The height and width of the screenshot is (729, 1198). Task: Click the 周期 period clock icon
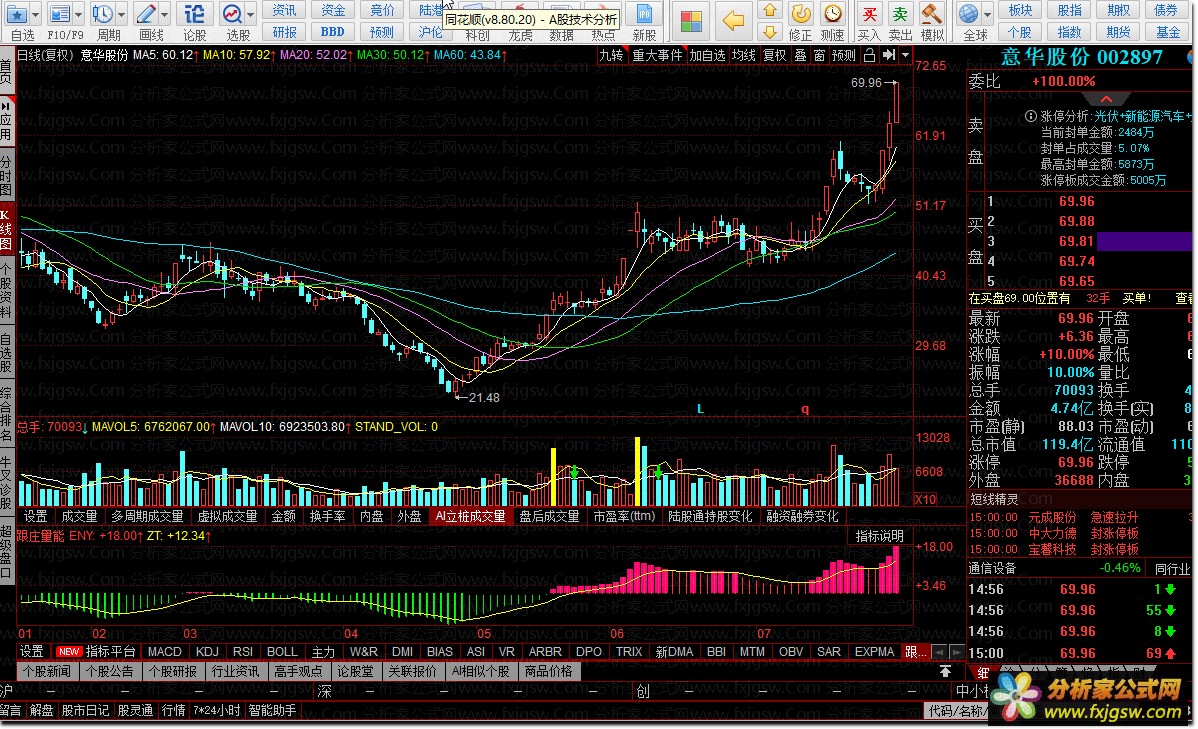102,14
